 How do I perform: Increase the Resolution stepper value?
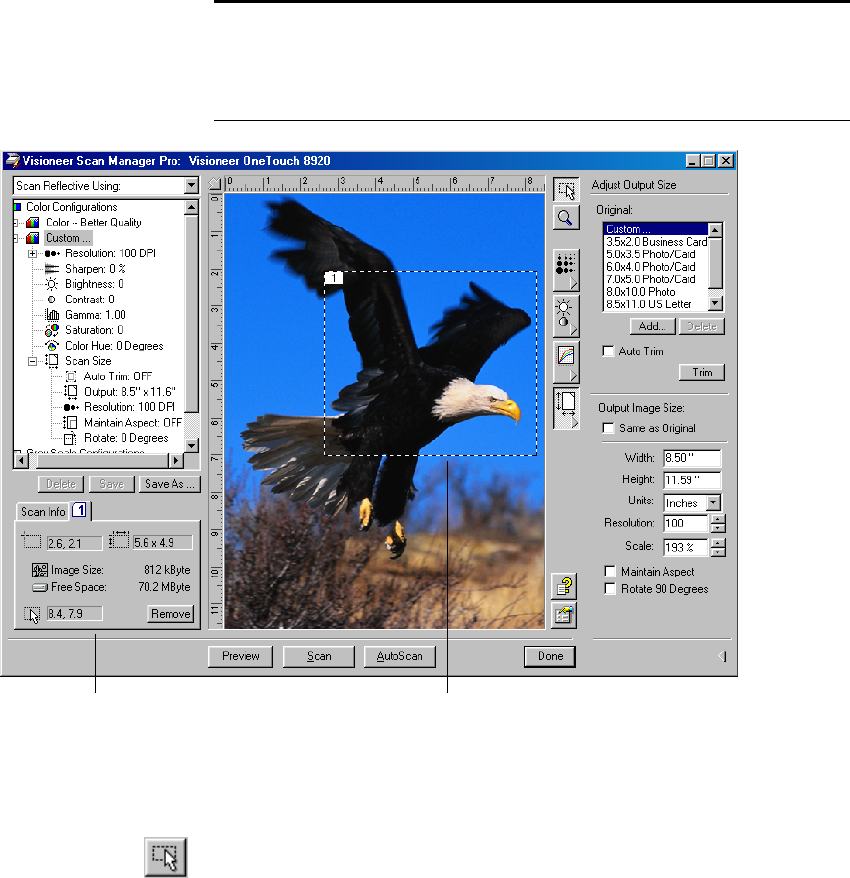[718, 519]
